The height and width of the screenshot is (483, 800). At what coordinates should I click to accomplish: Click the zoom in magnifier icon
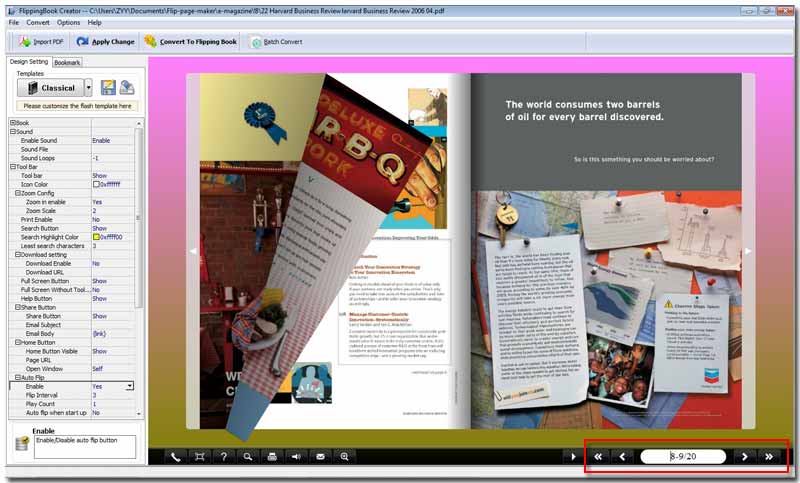pos(344,456)
